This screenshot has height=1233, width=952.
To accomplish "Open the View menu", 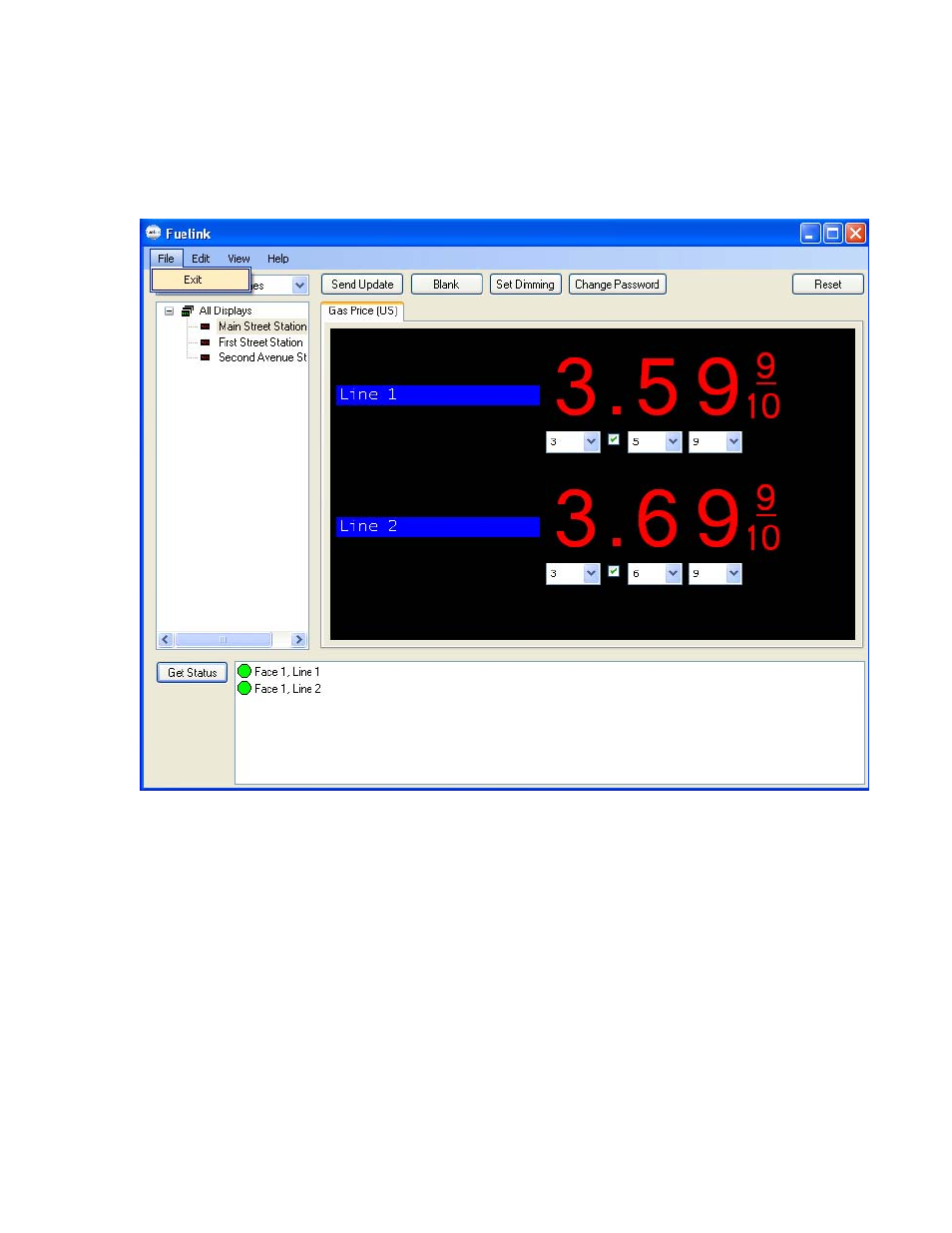I will click(238, 259).
